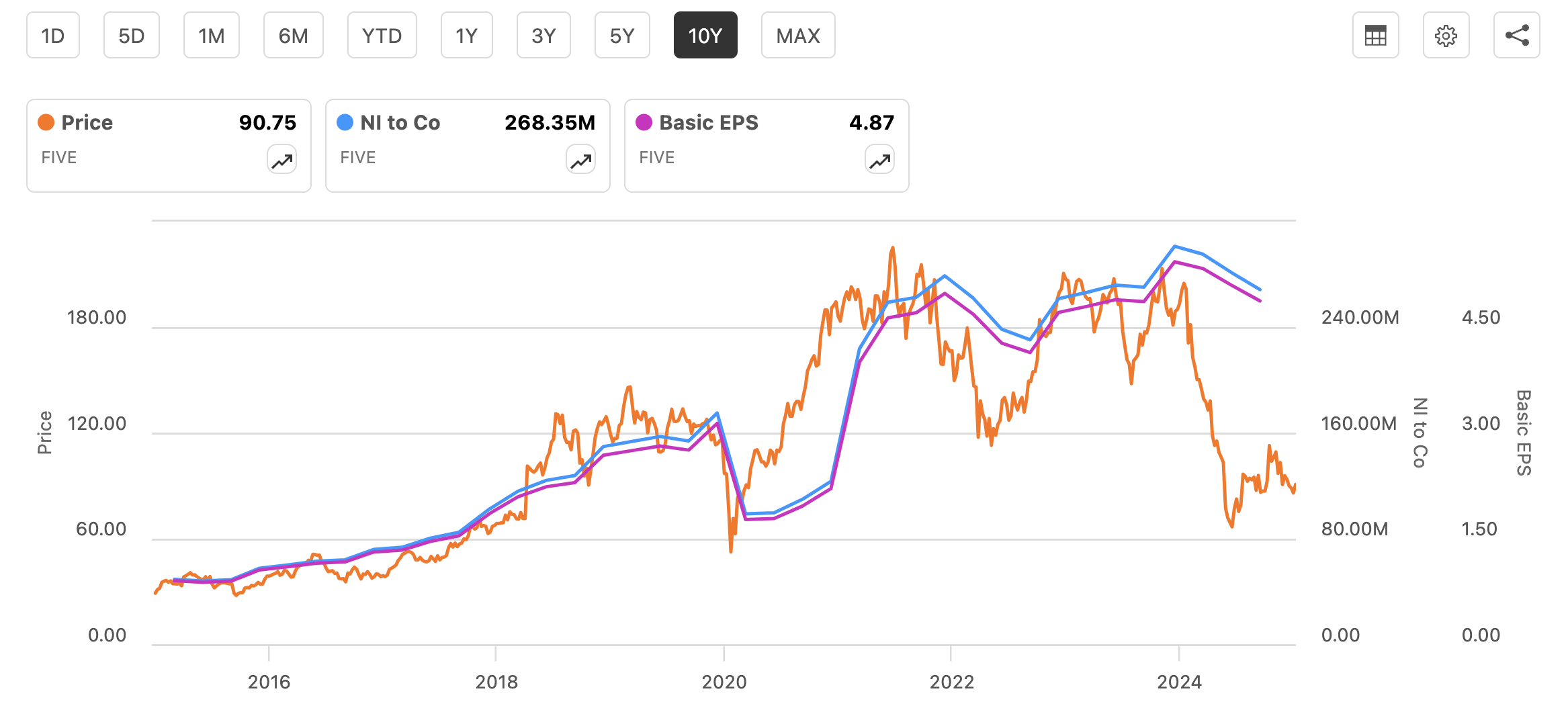Click the trend arrow on the Price card
Screen dimensions: 1568x716
(x=281, y=160)
